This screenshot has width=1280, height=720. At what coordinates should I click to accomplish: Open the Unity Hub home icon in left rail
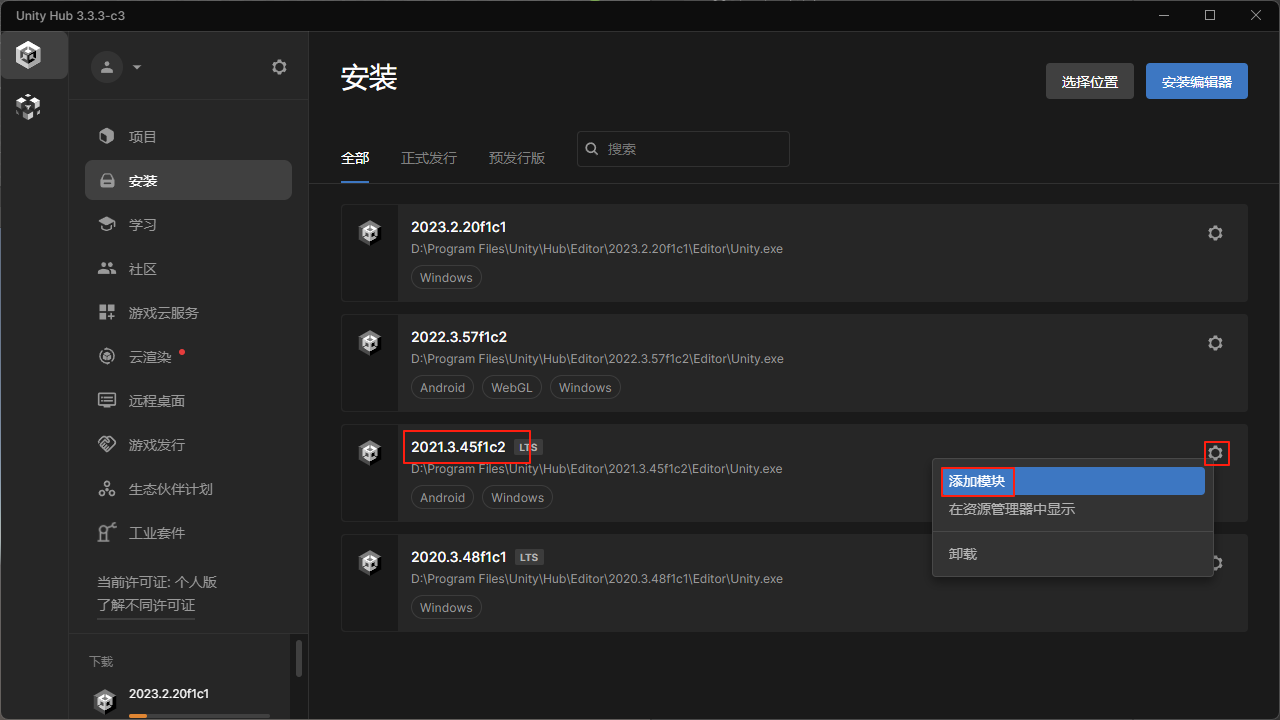[29, 55]
